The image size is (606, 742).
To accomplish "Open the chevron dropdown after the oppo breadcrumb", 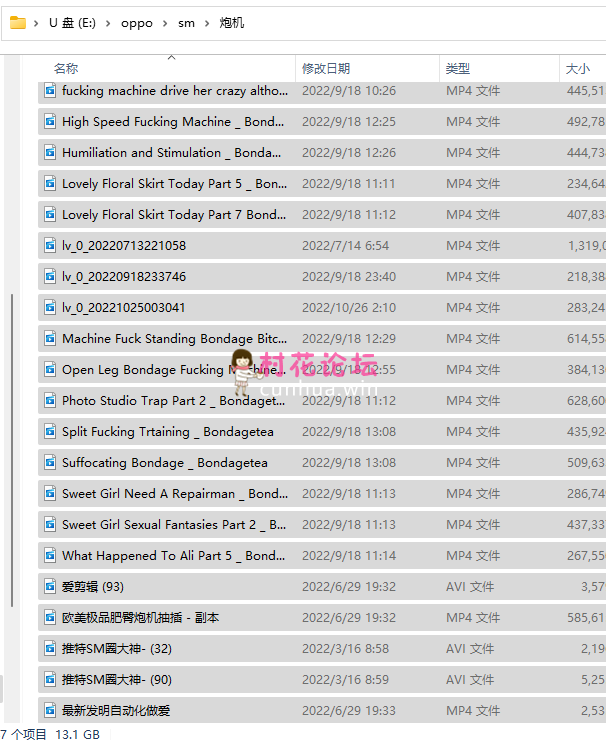I will [x=165, y=23].
